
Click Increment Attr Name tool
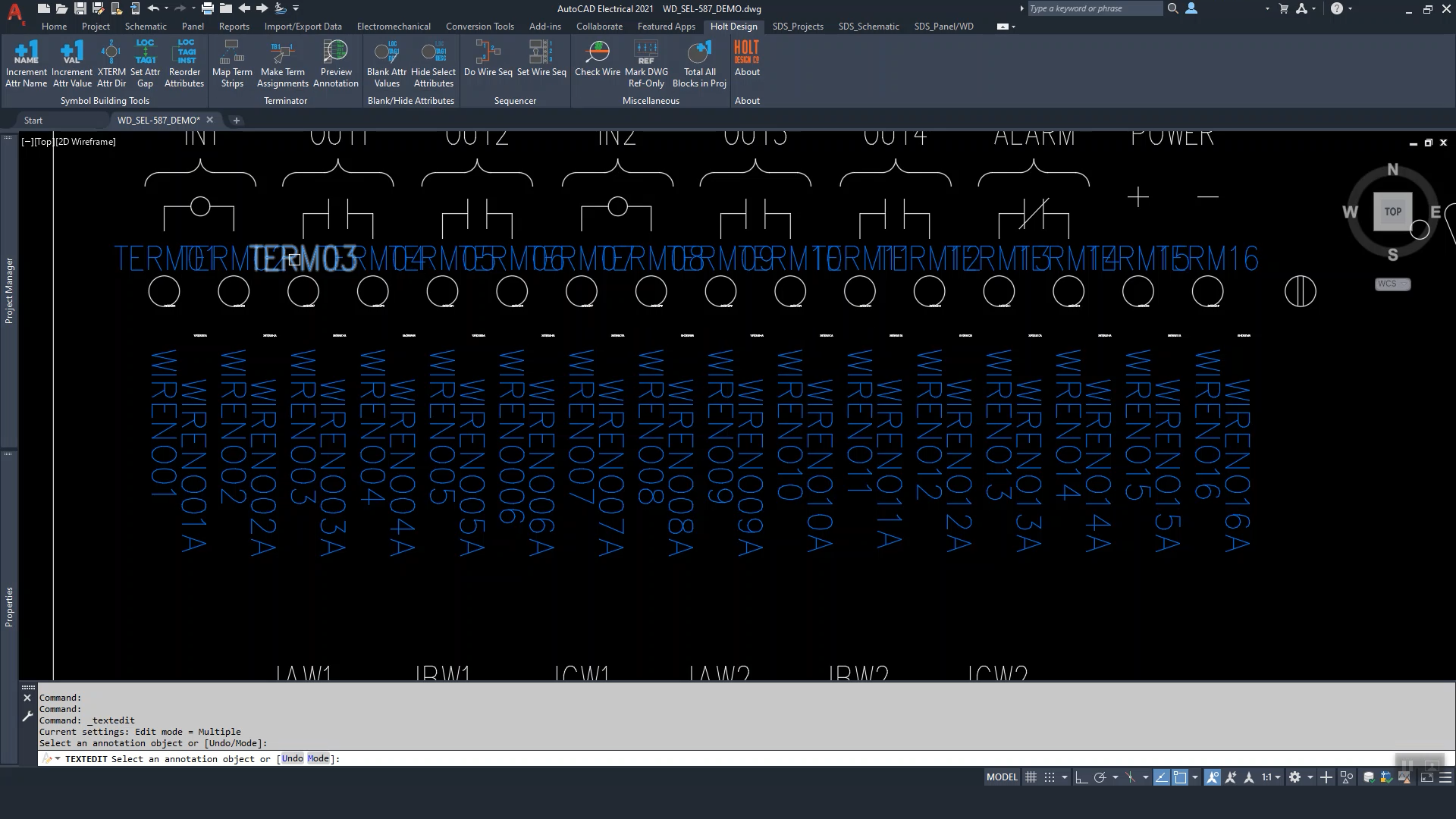click(26, 63)
